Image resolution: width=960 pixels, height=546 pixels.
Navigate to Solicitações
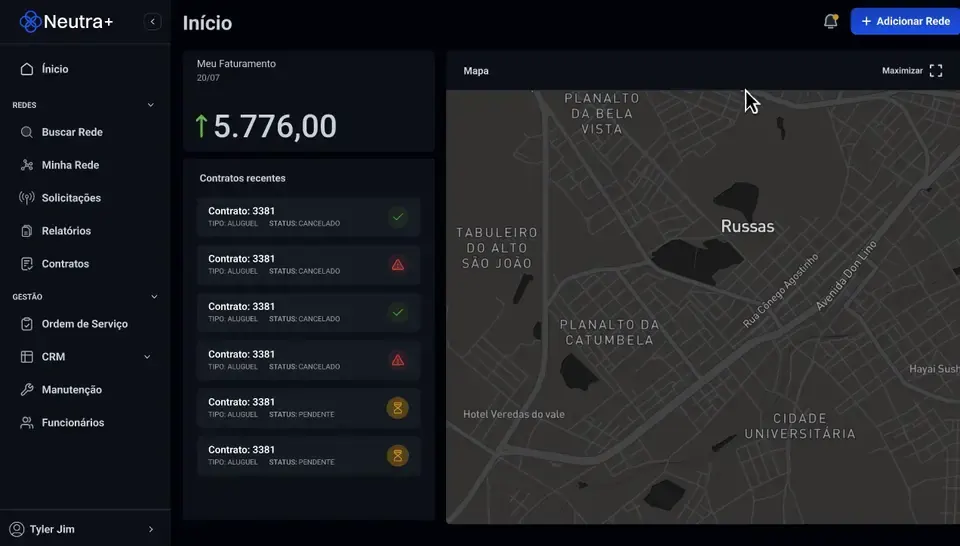pos(71,198)
